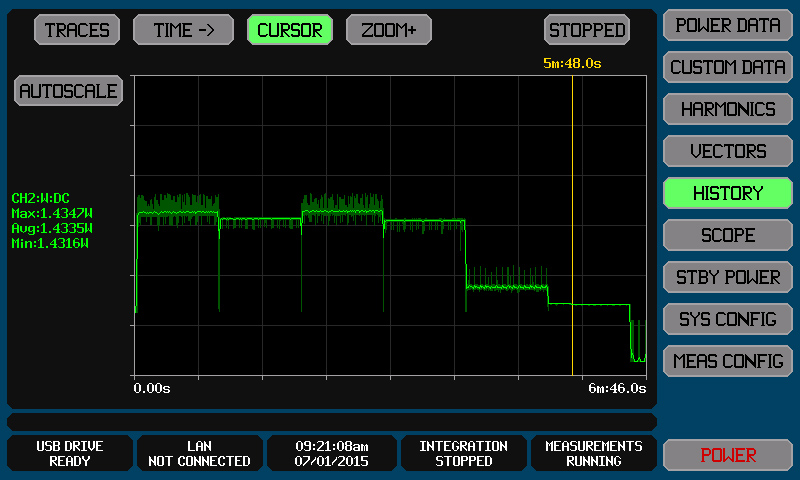Switch to the VECTORS screen
Image resolution: width=800 pixels, height=480 pixels.
coord(728,151)
